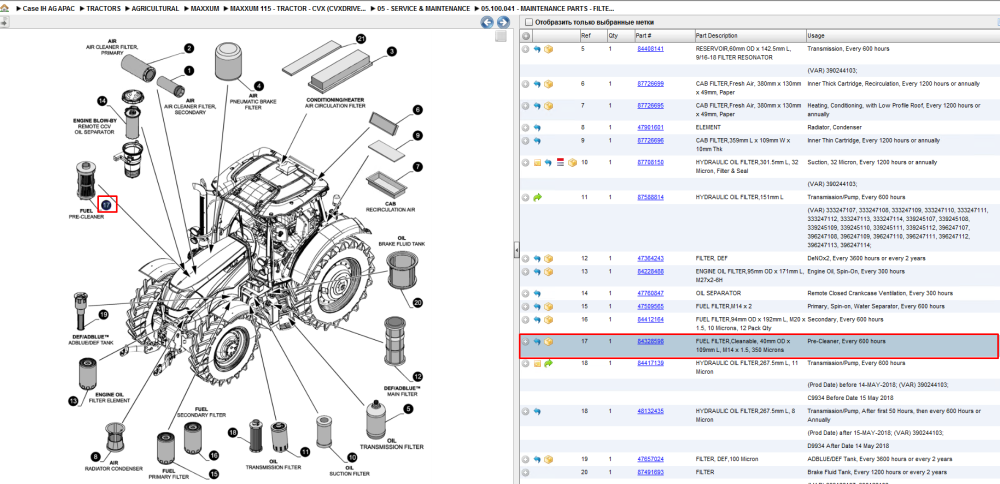
Task: Open the note icon for Ref 18 11 Micron
Action: tap(537, 363)
